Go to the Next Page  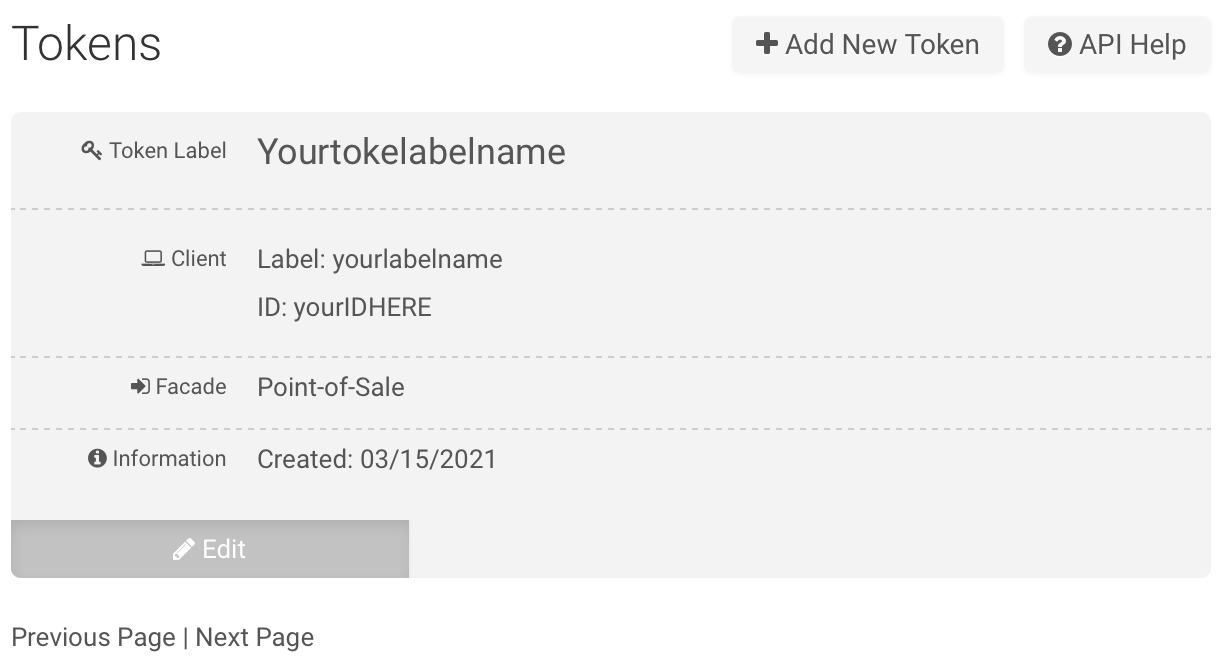click(255, 638)
